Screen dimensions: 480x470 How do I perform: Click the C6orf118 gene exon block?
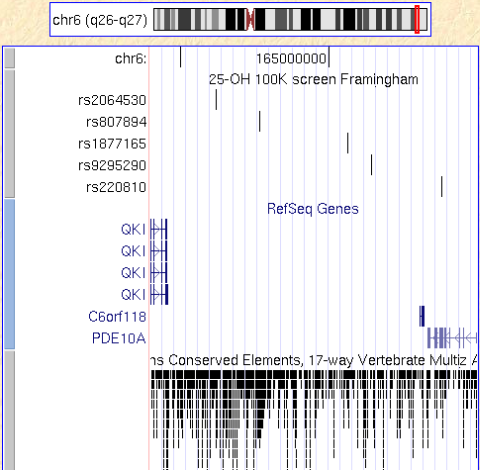click(422, 316)
